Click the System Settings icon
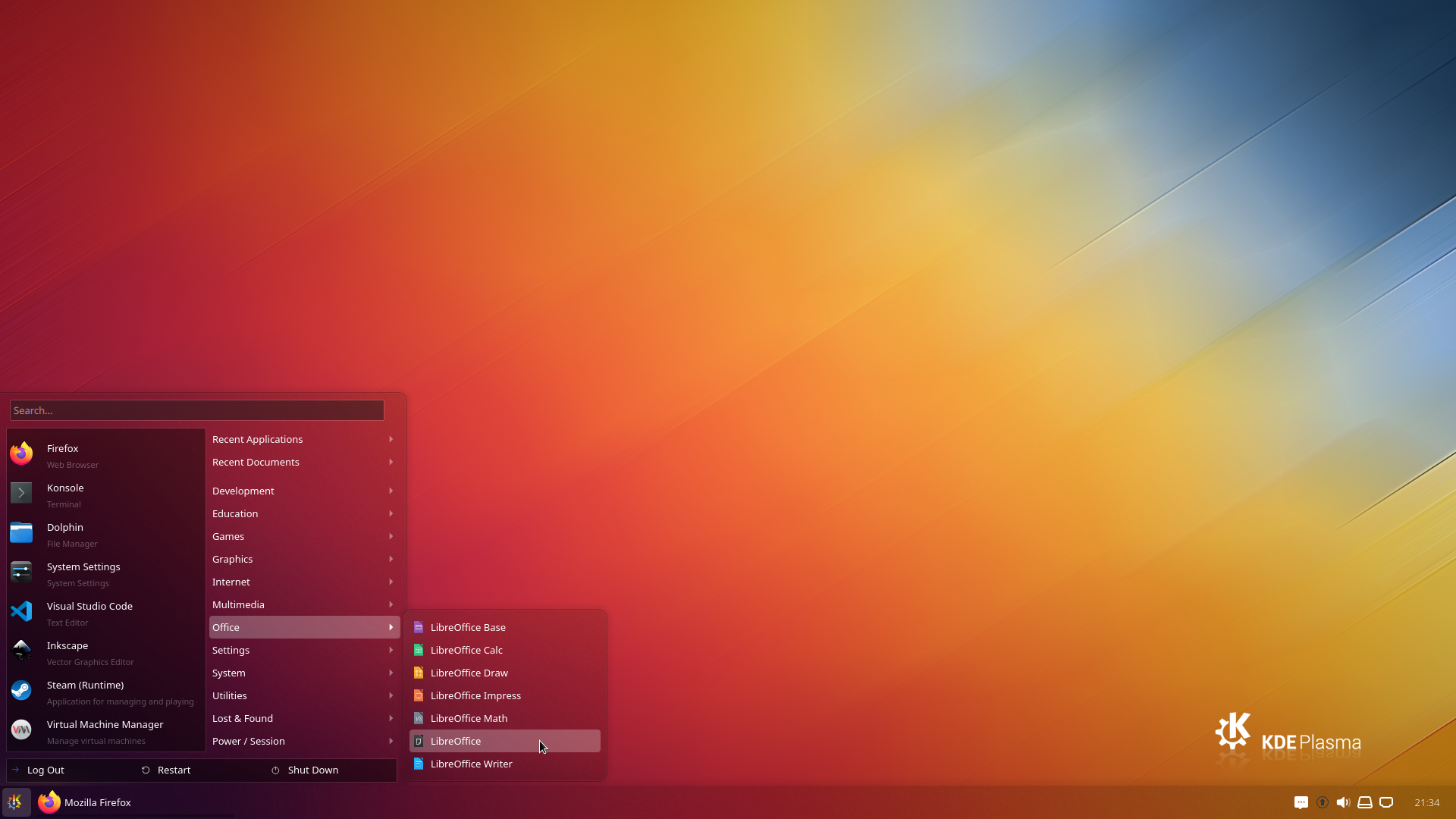Viewport: 1456px width, 819px height. click(x=21, y=572)
